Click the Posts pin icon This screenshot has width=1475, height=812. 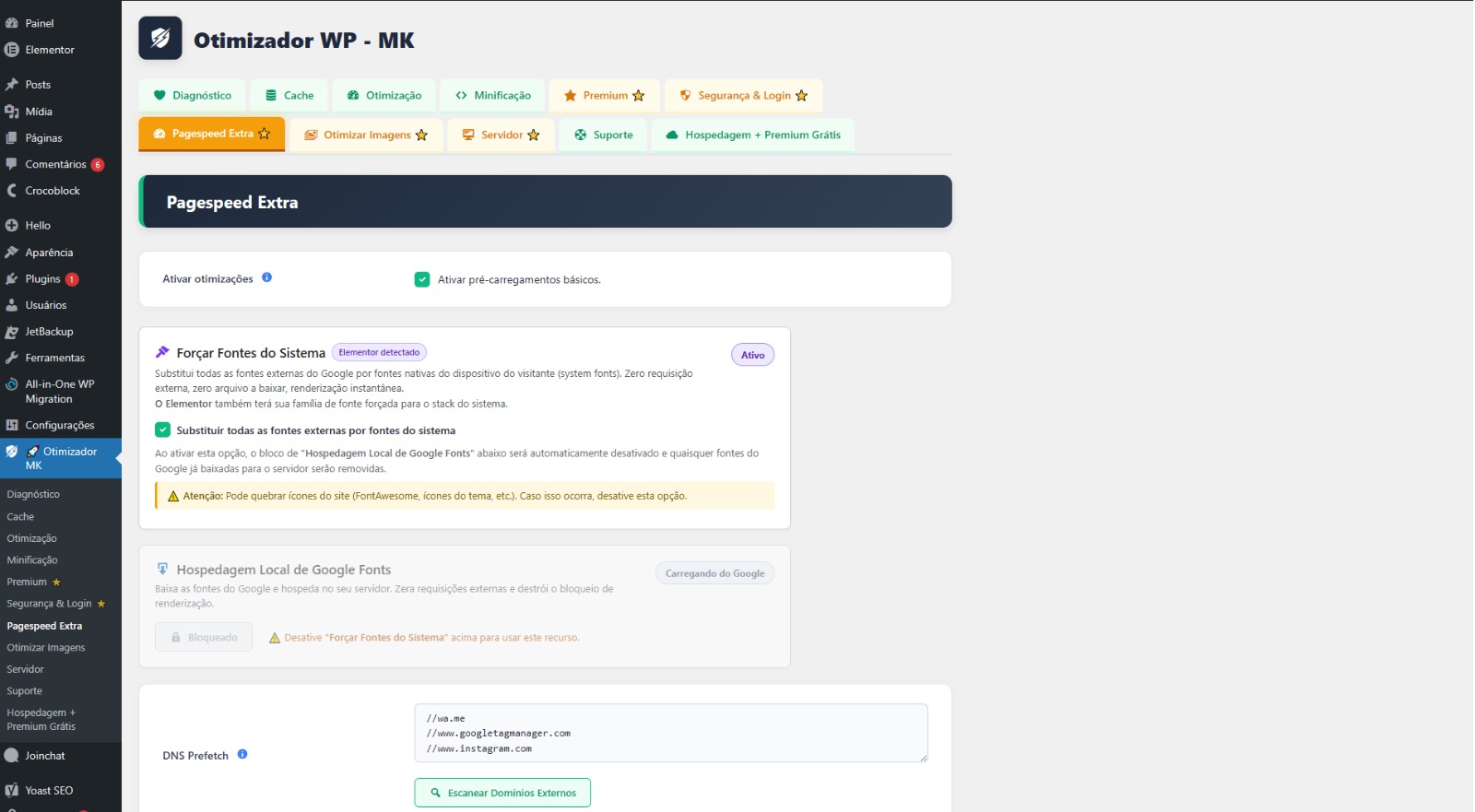tap(12, 84)
